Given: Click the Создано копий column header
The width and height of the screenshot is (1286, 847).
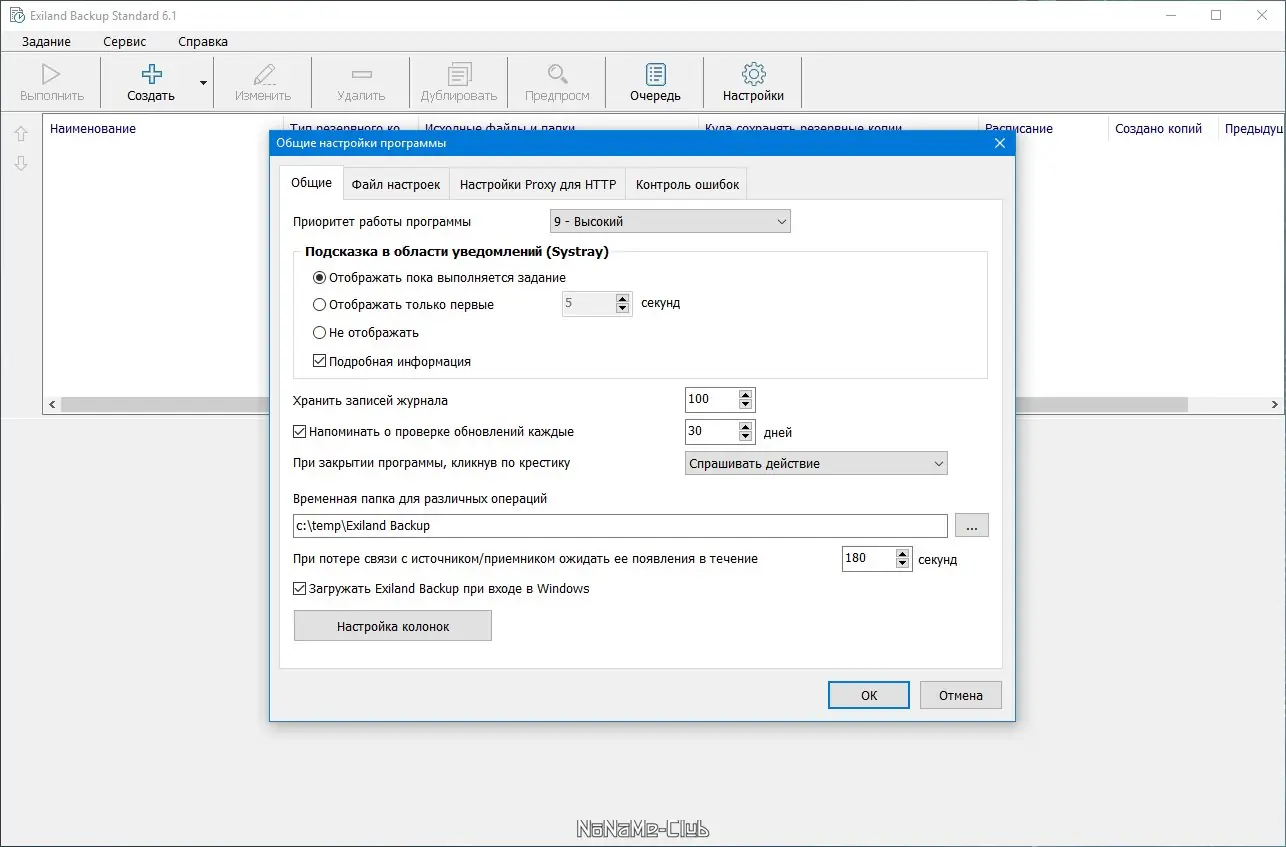Looking at the screenshot, I should click(1159, 128).
